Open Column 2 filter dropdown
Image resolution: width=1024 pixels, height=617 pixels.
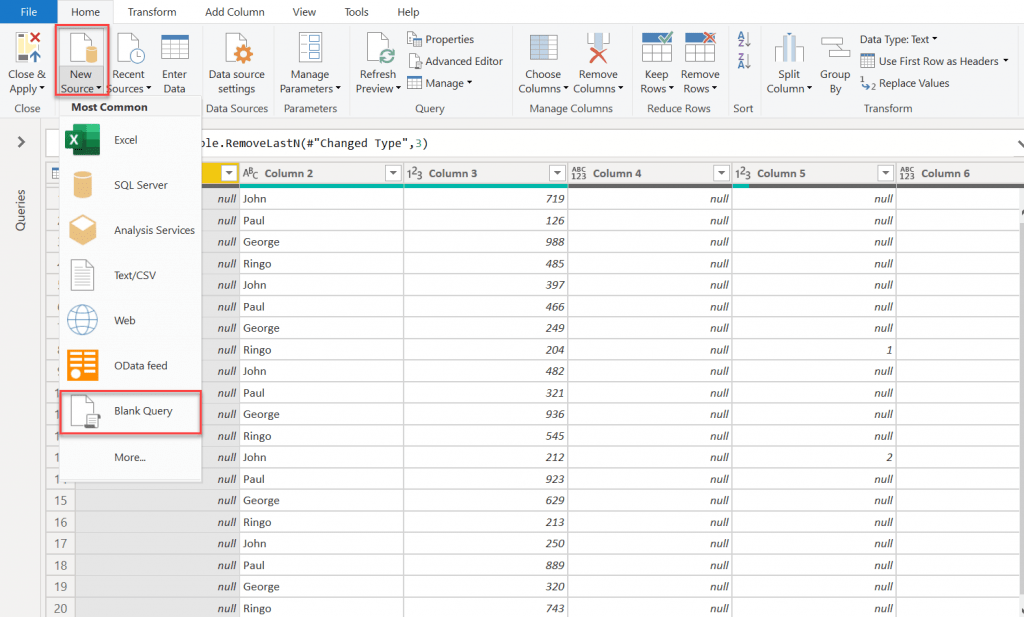(x=392, y=173)
